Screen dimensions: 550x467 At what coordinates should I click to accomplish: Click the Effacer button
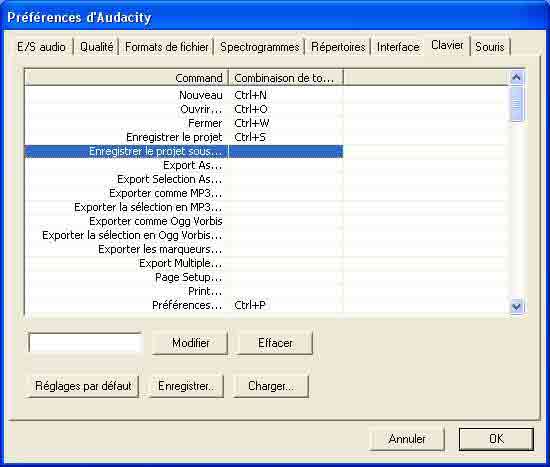pos(275,343)
